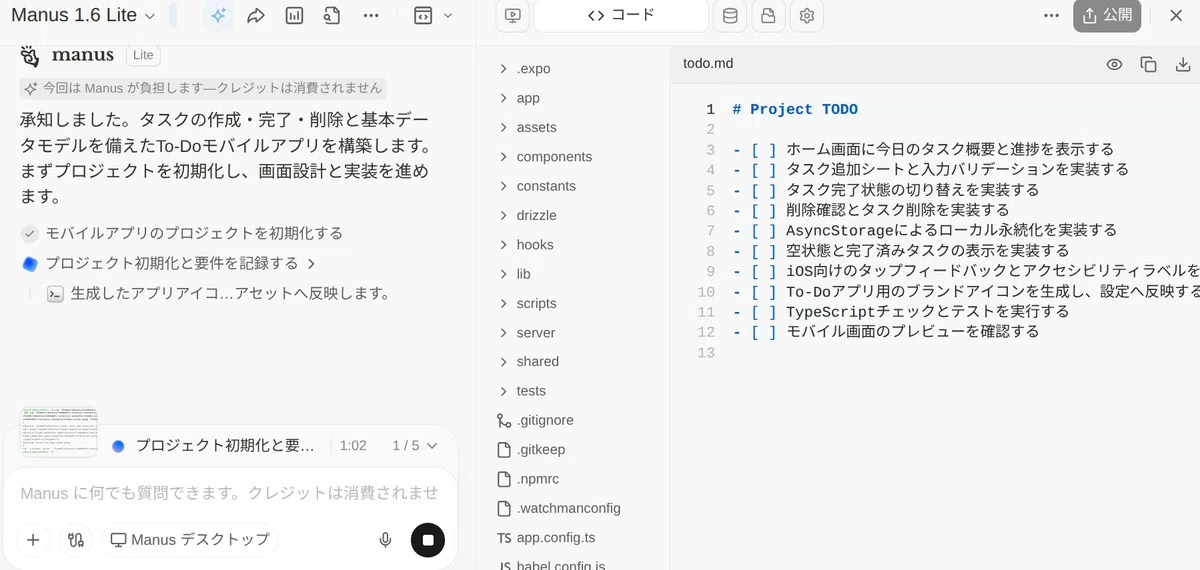Open the left toolbar three-dots menu

pyautogui.click(x=371, y=16)
